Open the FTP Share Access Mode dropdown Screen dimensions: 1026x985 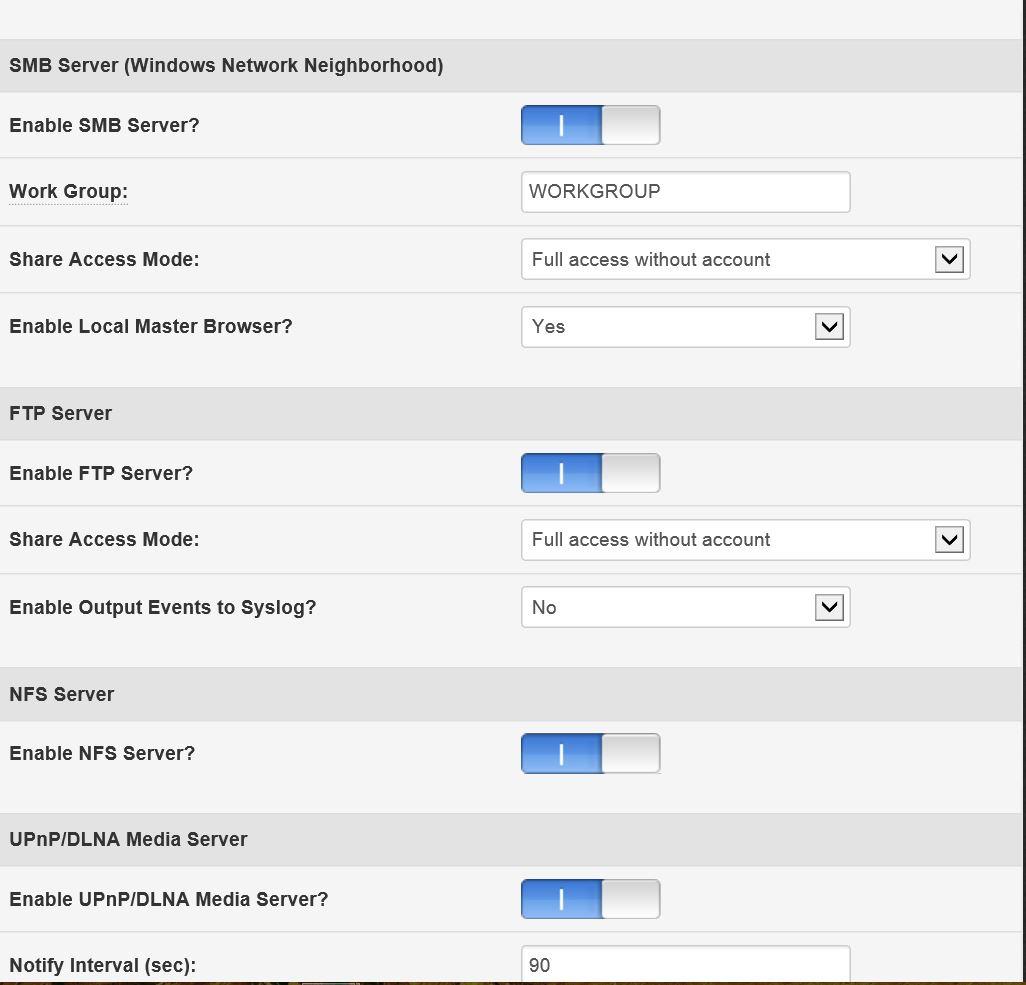coord(745,540)
